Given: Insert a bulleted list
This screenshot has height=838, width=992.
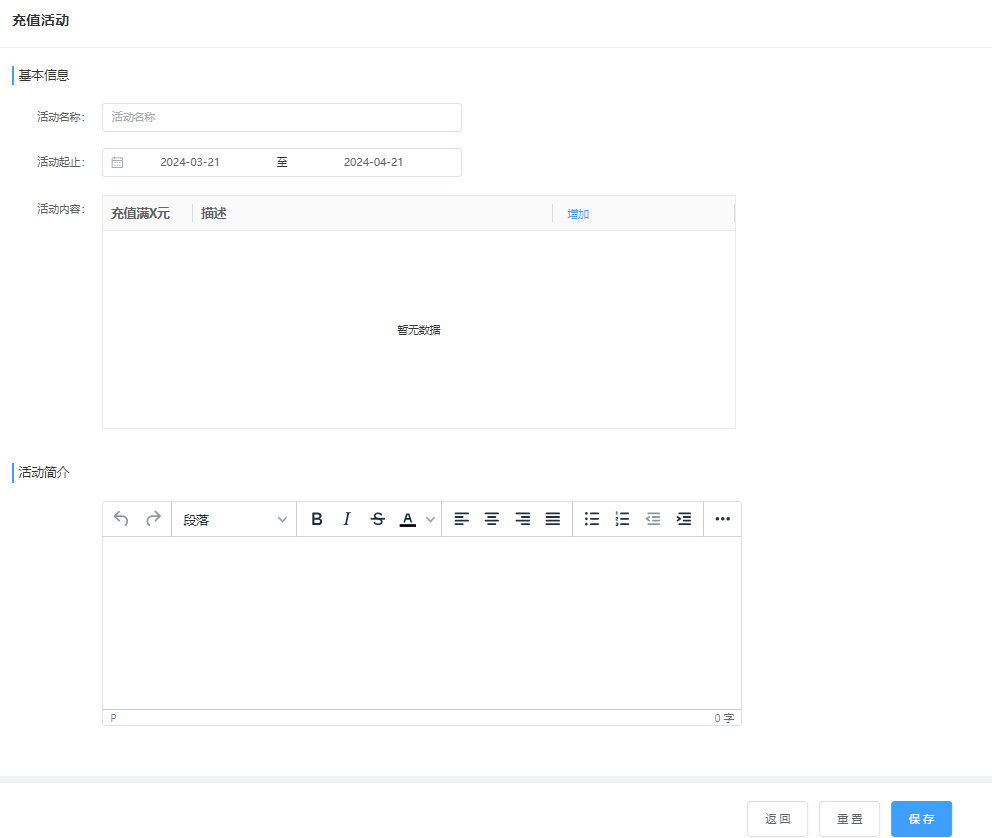Looking at the screenshot, I should [x=592, y=519].
